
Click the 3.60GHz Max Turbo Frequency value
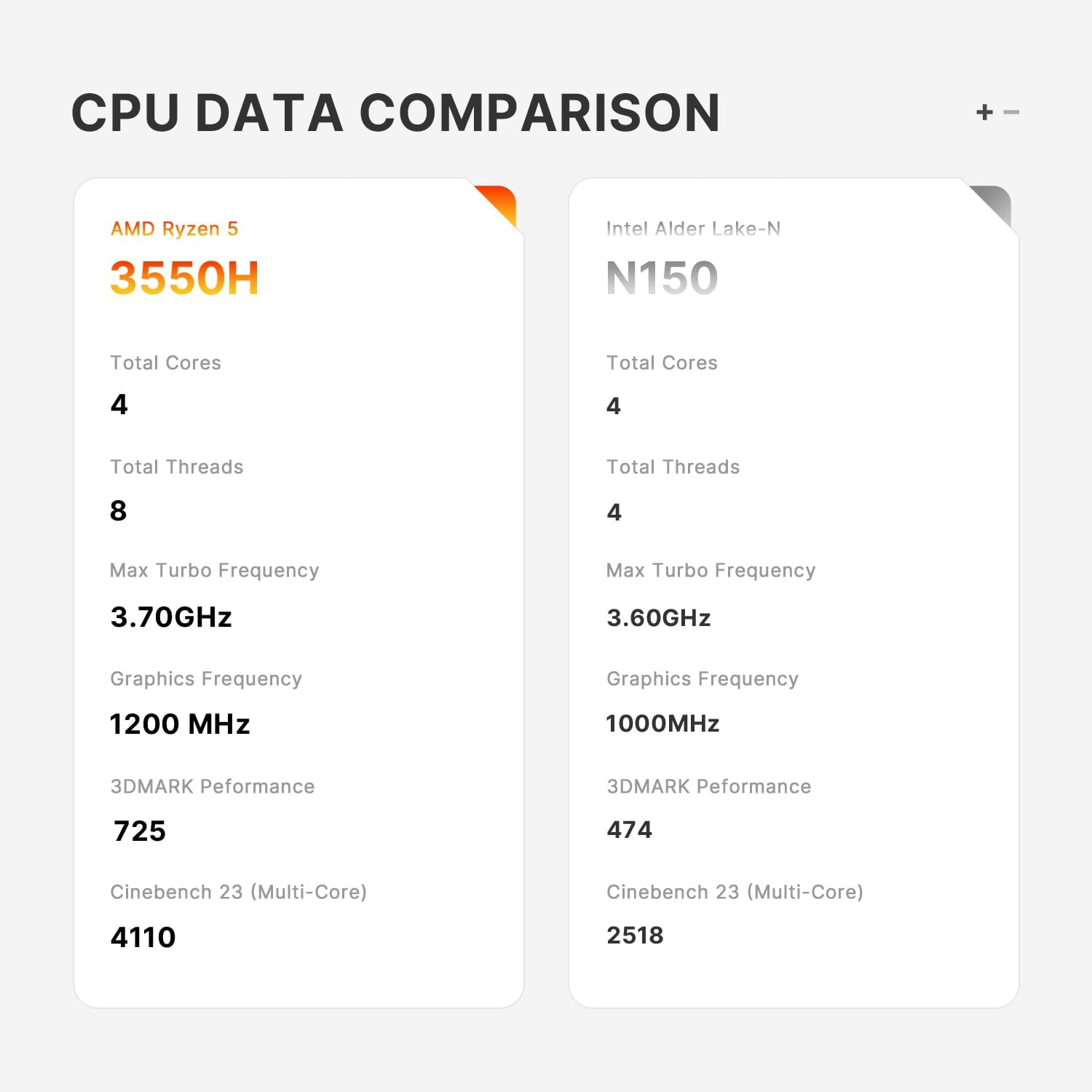pyautogui.click(x=658, y=617)
